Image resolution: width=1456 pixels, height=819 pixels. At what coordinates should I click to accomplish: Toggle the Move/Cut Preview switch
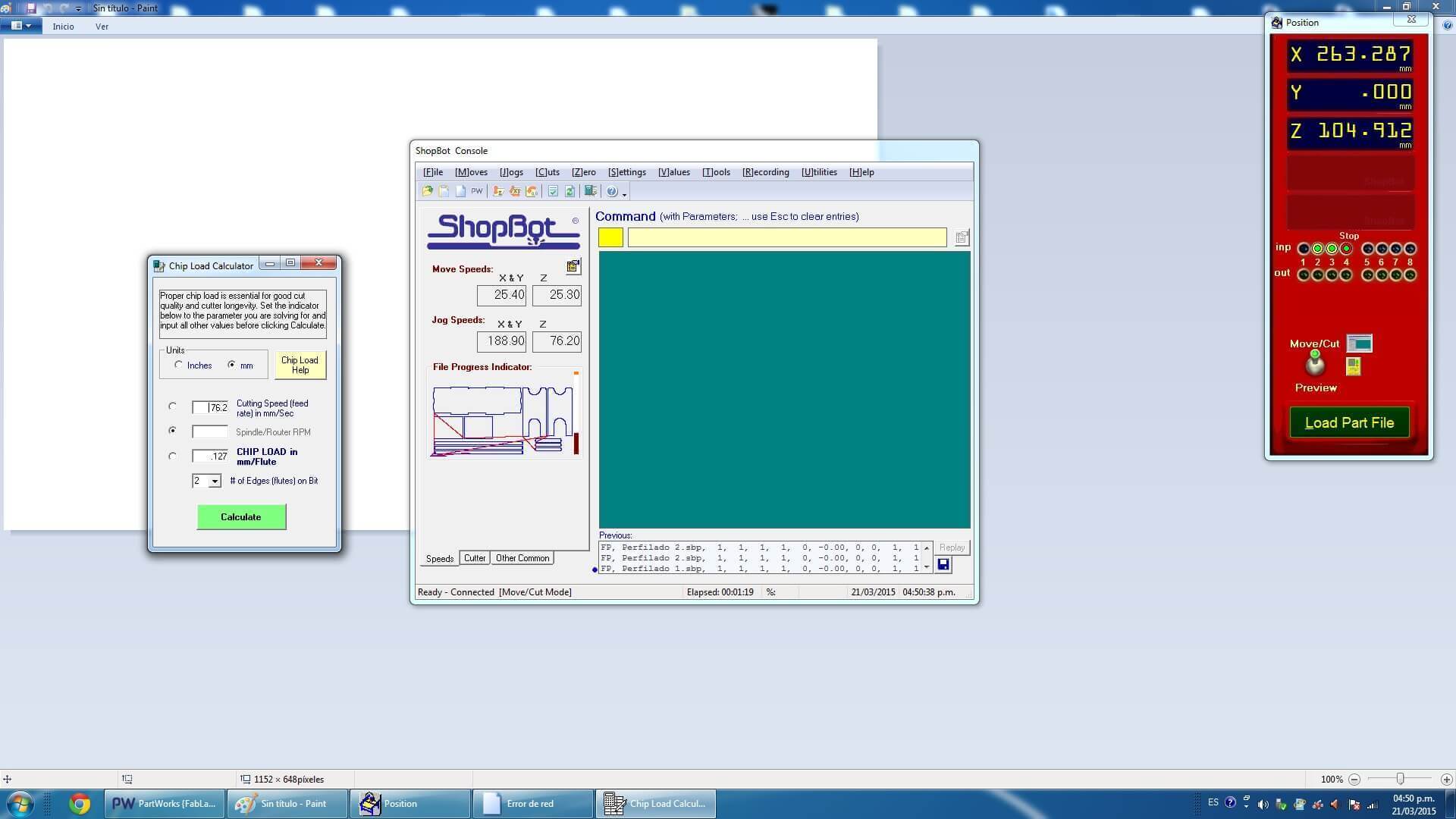coord(1315,364)
